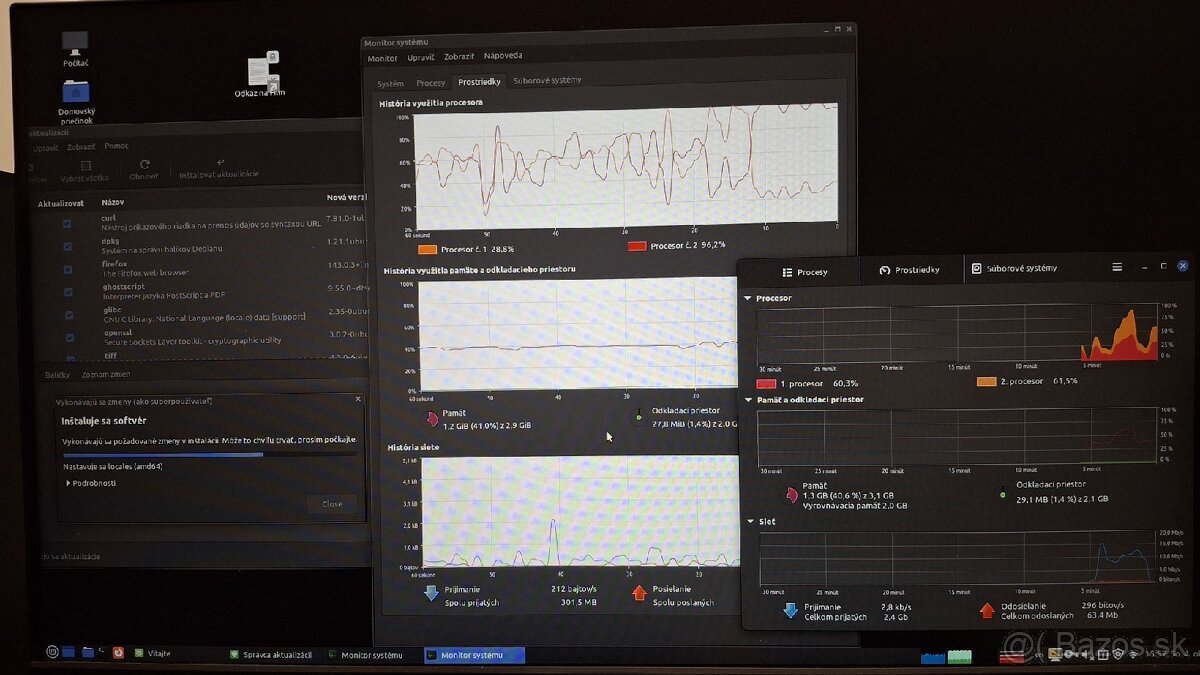Click the Linux Mint start menu icon
The width and height of the screenshot is (1200, 675).
pos(52,653)
